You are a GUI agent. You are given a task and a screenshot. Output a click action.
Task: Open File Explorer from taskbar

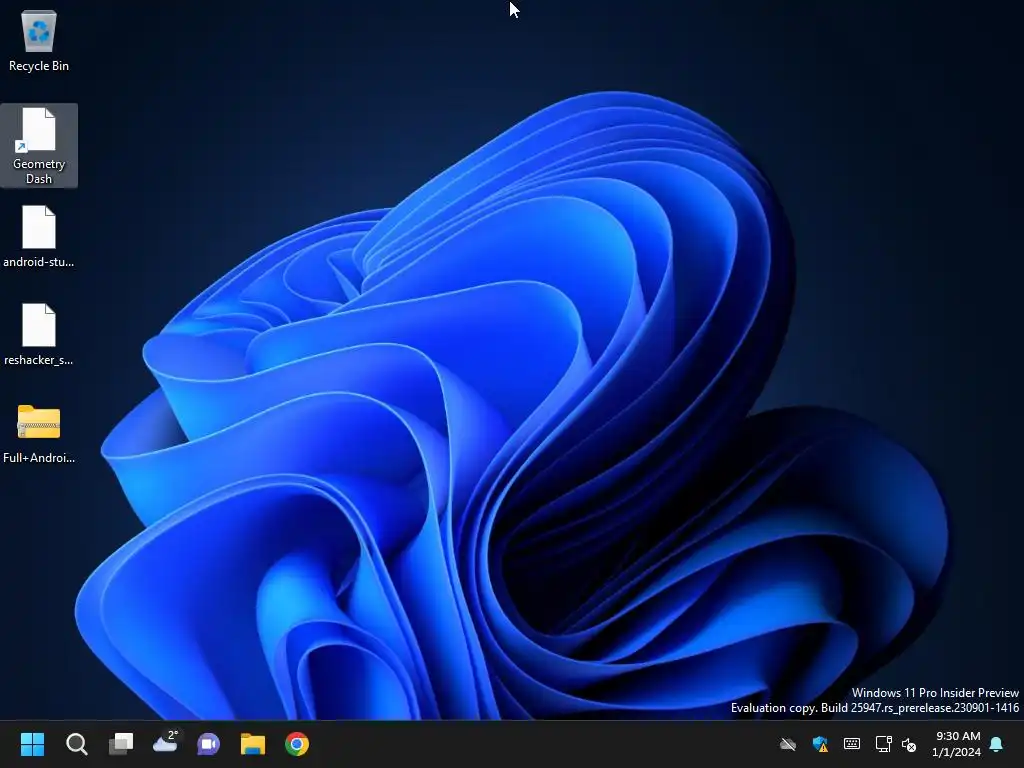tap(253, 744)
